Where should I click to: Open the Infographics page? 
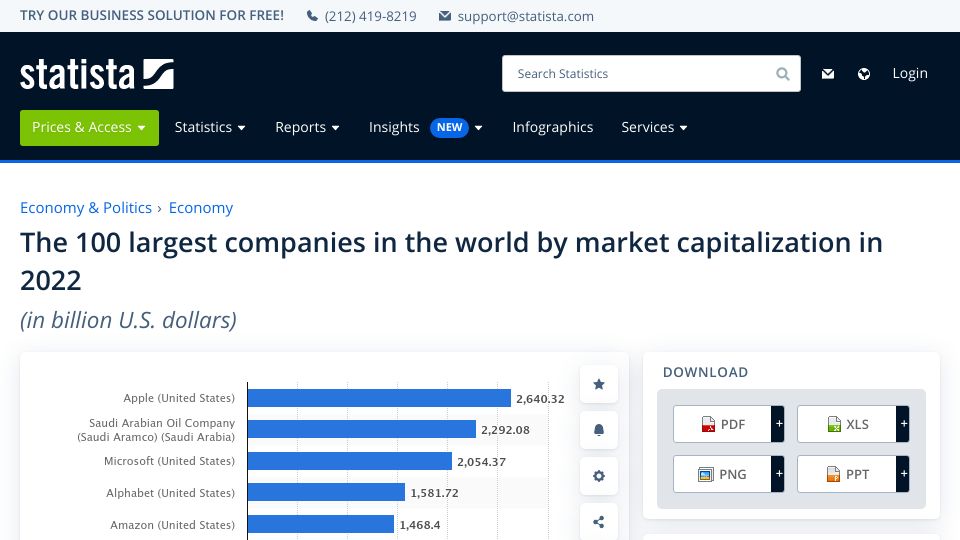point(553,127)
